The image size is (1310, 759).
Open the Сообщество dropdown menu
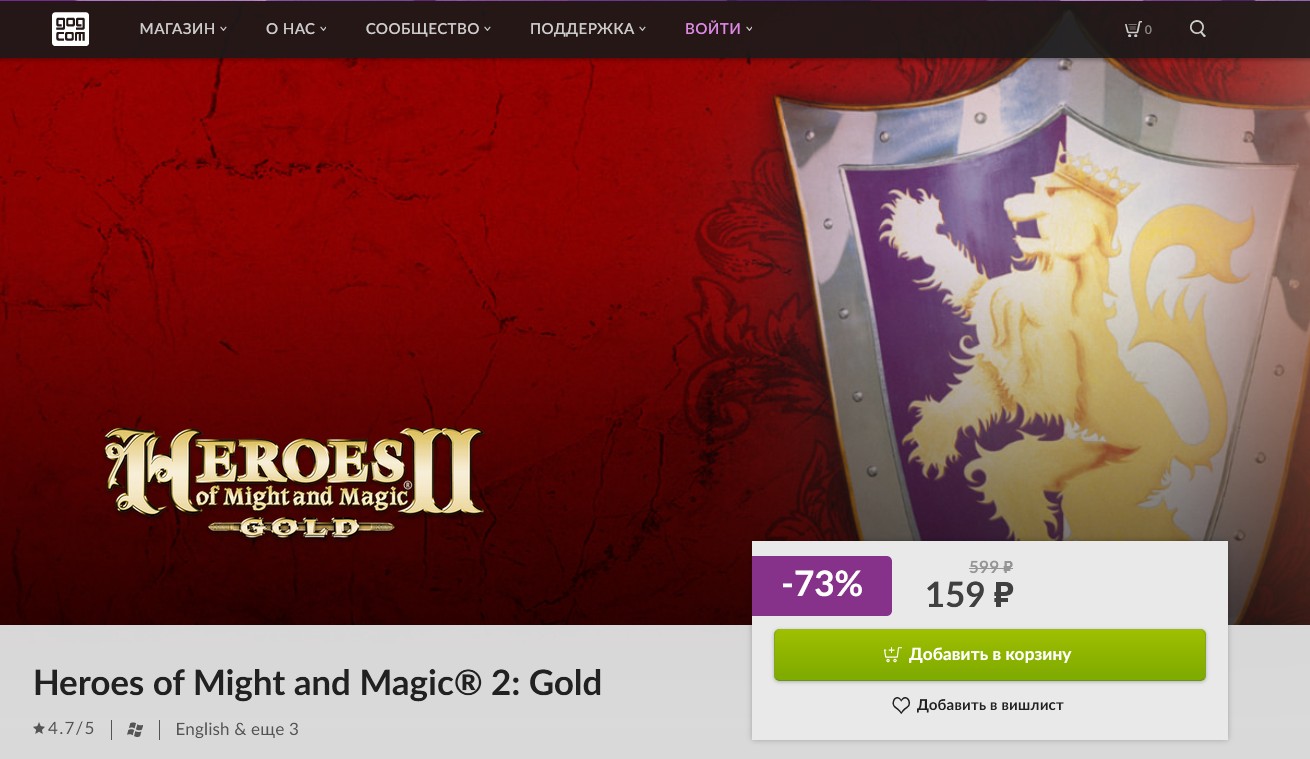click(428, 29)
